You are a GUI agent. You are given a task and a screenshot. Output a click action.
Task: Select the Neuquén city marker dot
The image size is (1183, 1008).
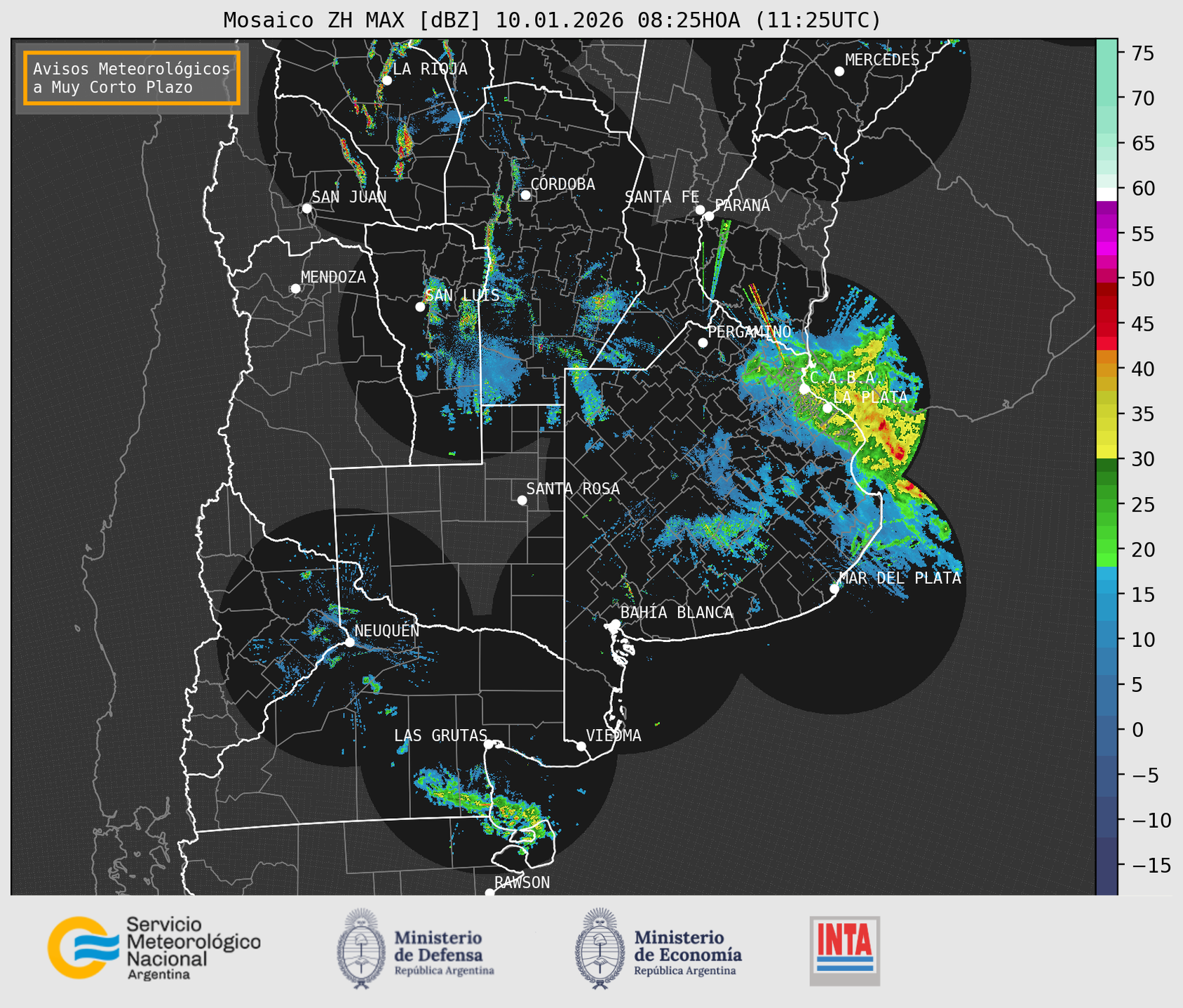point(349,642)
